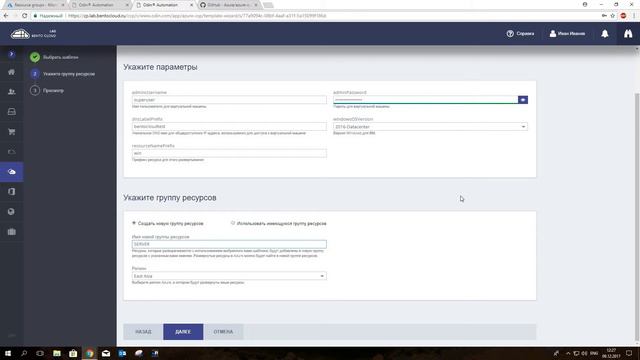Open the shopping cart icon in the sidebar
Image resolution: width=640 pixels, height=360 pixels.
[11, 131]
